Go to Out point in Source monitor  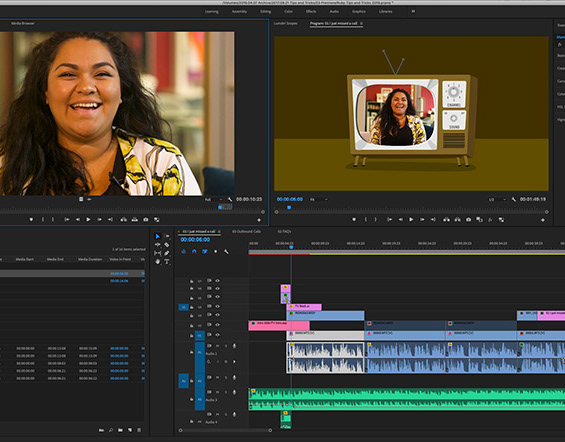110,219
